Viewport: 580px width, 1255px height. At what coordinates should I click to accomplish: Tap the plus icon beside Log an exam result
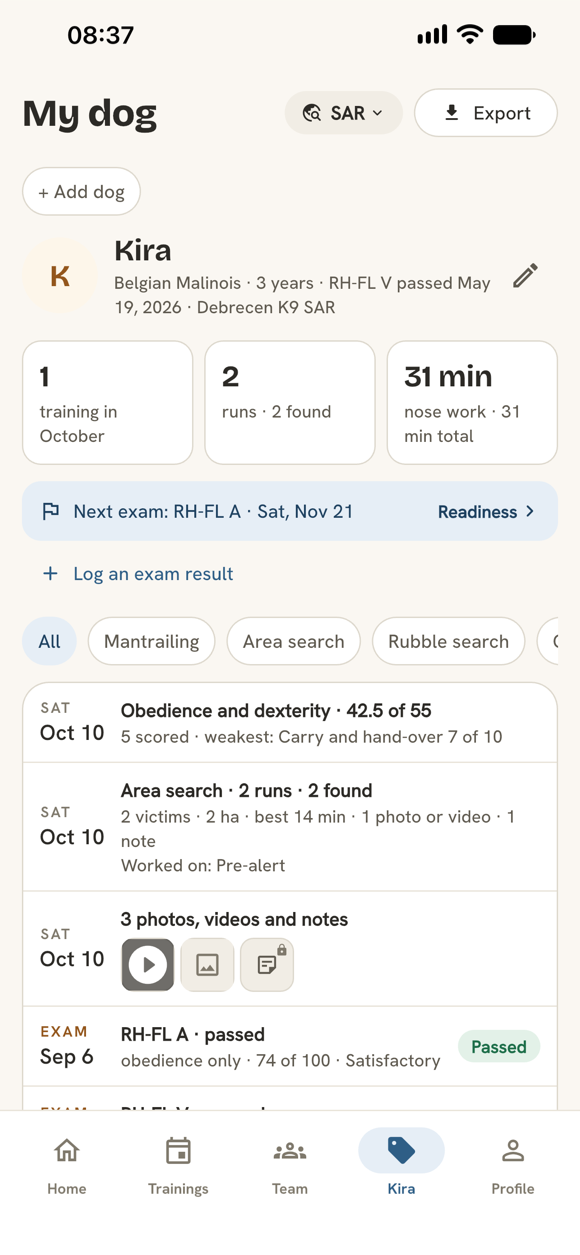click(50, 574)
